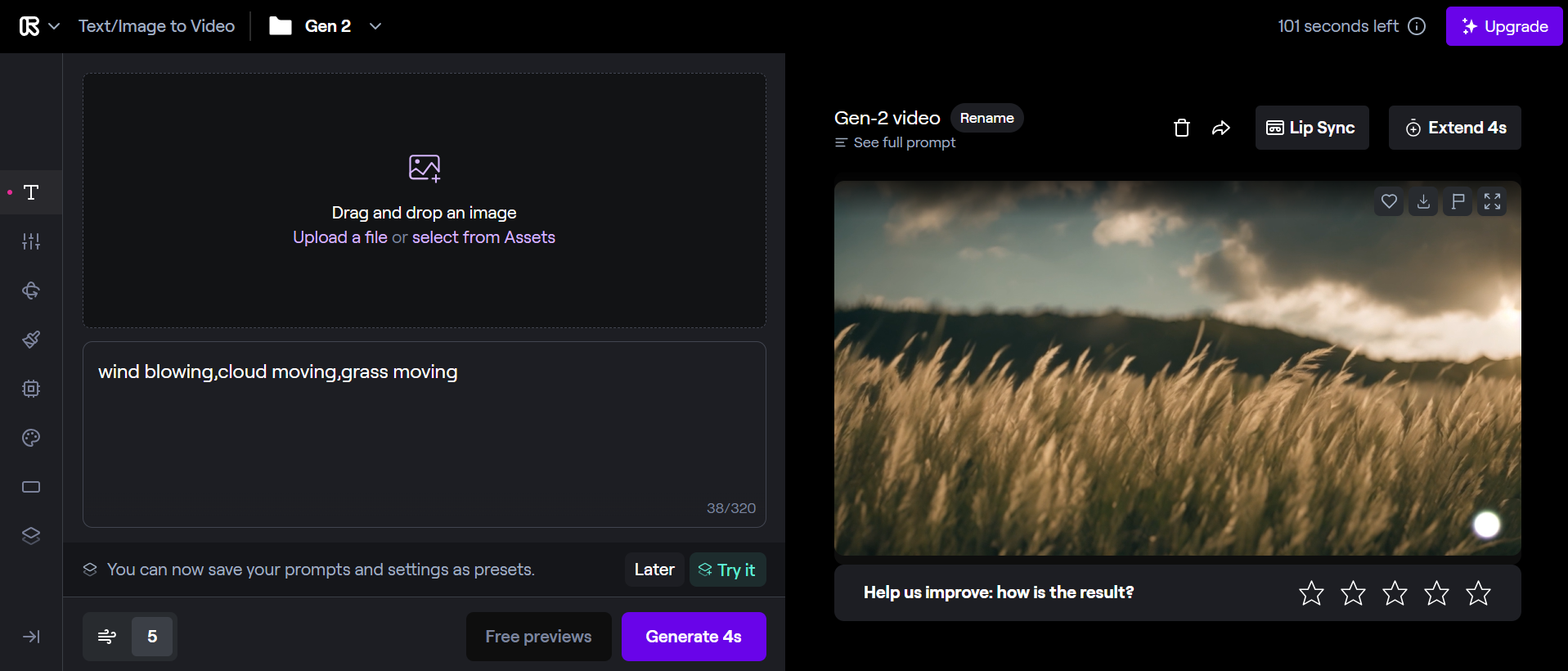Collapse the left sidebar panel
This screenshot has width=1568, height=671.
click(x=31, y=637)
